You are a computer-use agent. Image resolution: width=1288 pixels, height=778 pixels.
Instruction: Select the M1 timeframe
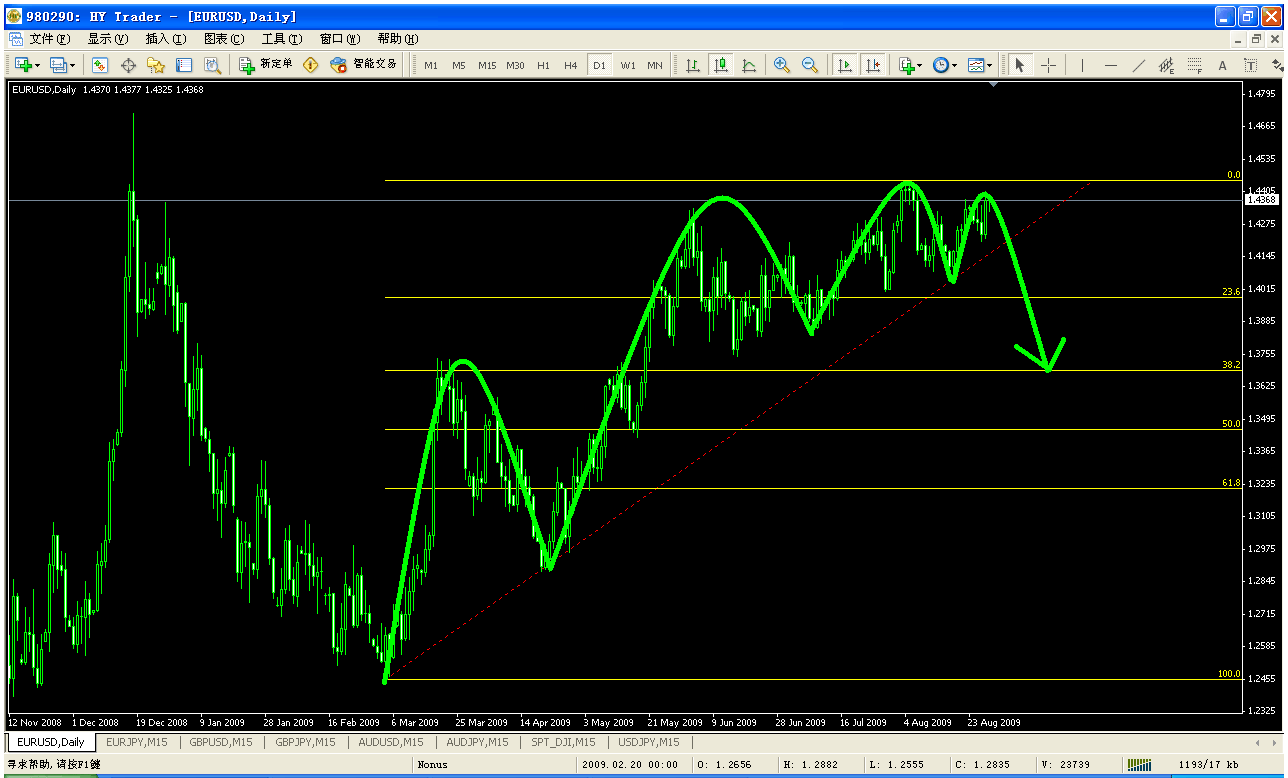coord(431,65)
